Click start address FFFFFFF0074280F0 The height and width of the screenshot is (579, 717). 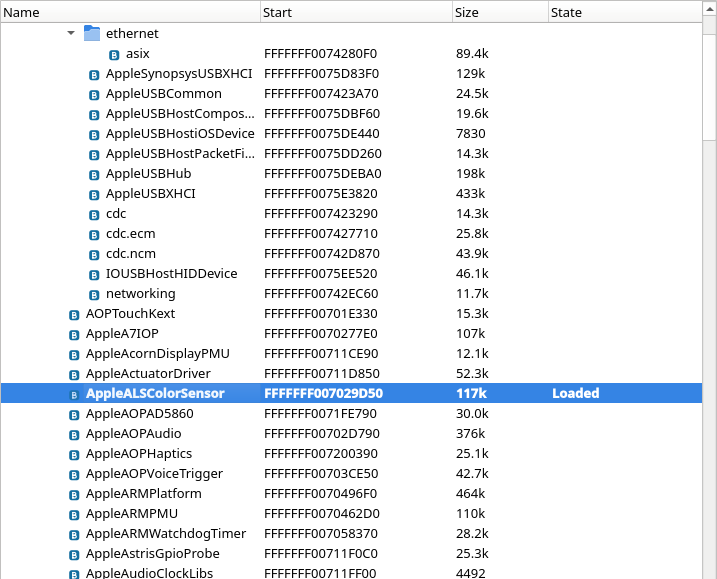321,54
